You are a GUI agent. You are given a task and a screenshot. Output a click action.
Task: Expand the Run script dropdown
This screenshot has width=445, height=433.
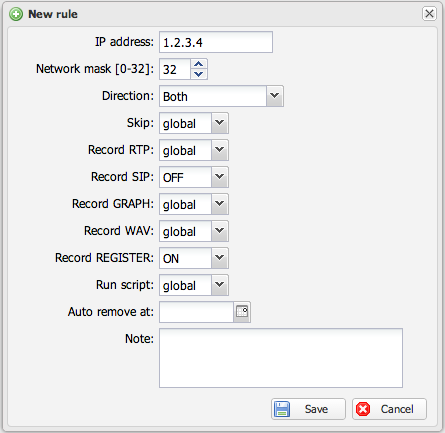tap(220, 285)
